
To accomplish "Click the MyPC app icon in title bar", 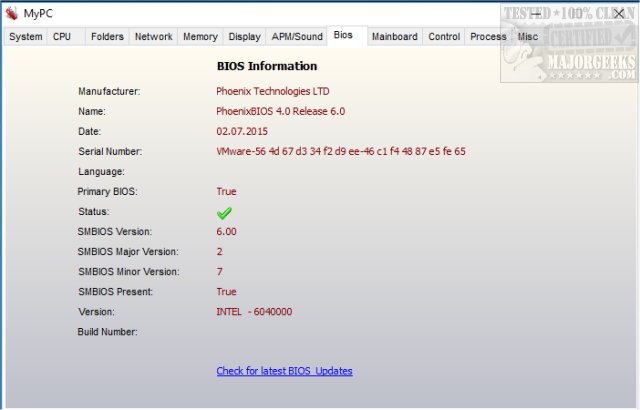I will click(12, 13).
